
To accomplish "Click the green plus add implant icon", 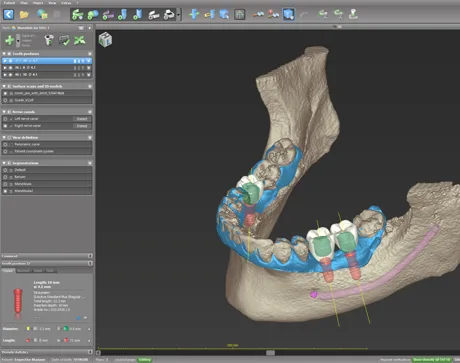I will (x=9, y=40).
